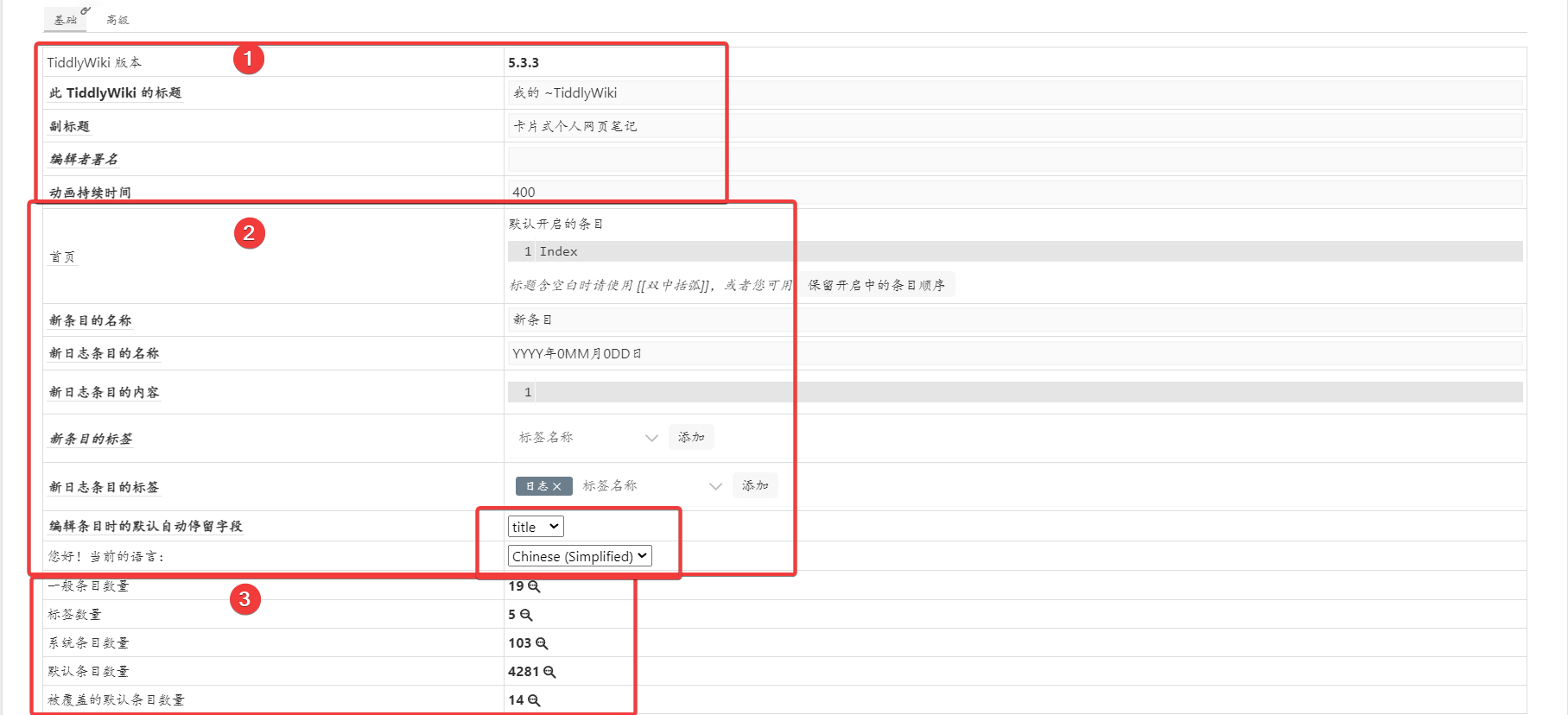Open the Chinese (Simplified) language dropdown
The height and width of the screenshot is (715, 1568).
click(x=580, y=556)
